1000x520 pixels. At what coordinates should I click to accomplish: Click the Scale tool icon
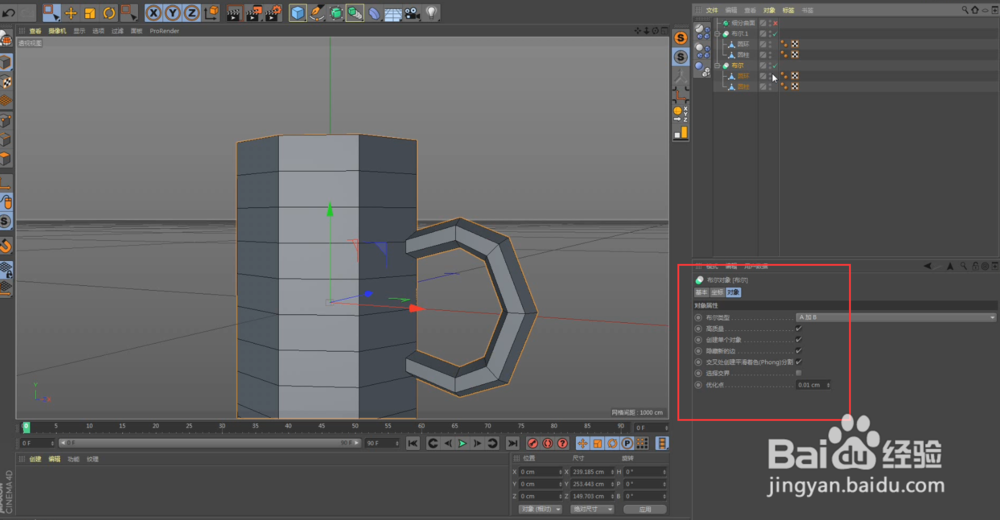(90, 13)
